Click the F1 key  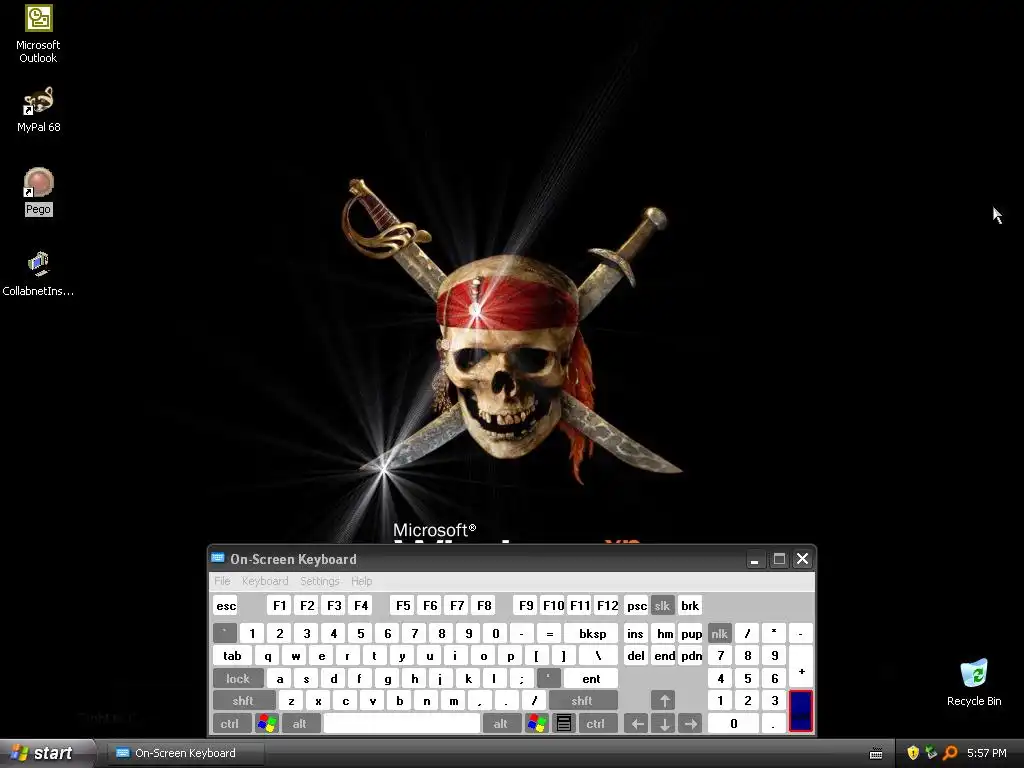click(x=279, y=605)
